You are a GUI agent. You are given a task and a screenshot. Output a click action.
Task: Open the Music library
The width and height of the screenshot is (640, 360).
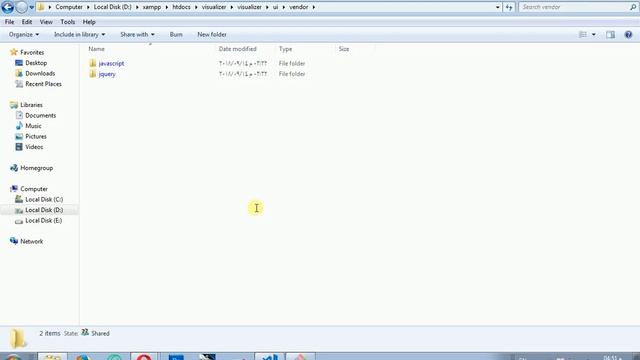(x=33, y=126)
